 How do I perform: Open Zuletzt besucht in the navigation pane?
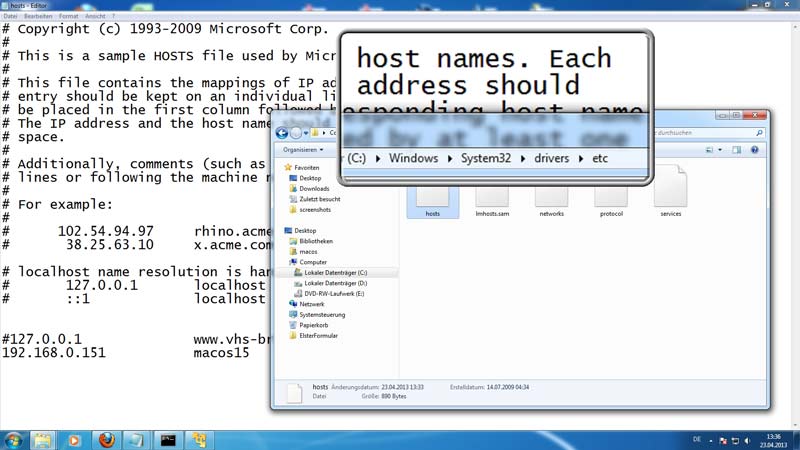(x=315, y=199)
